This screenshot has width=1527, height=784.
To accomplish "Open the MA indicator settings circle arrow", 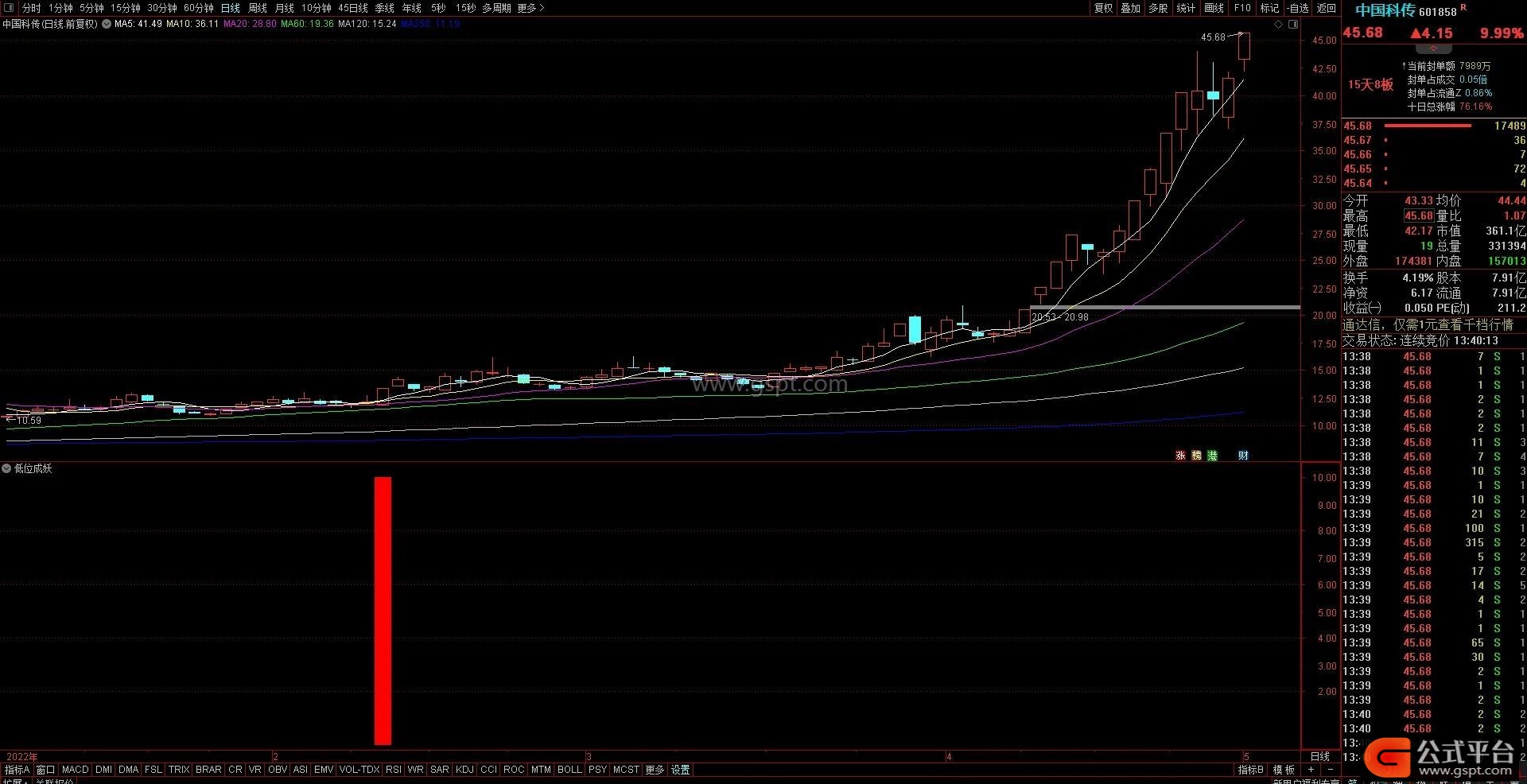I will pyautogui.click(x=107, y=24).
